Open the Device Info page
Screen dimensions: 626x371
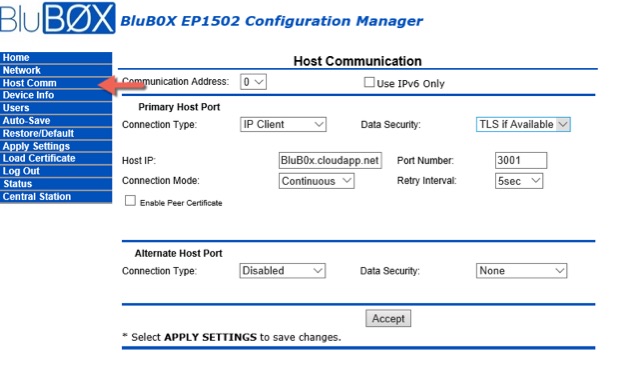pyautogui.click(x=56, y=95)
